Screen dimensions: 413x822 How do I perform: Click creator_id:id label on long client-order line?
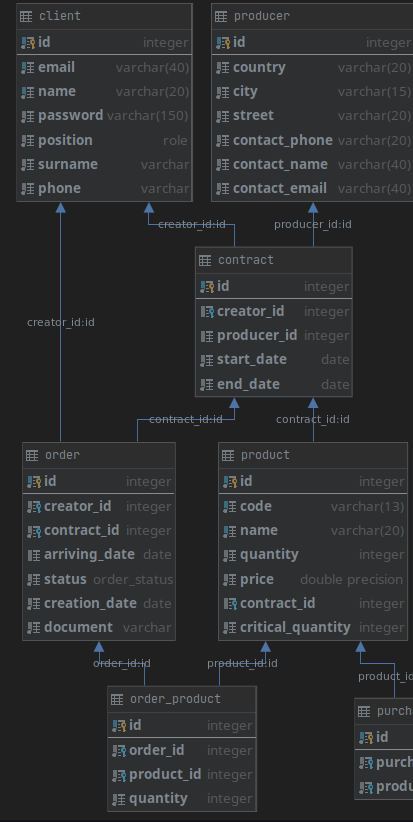coord(61,322)
